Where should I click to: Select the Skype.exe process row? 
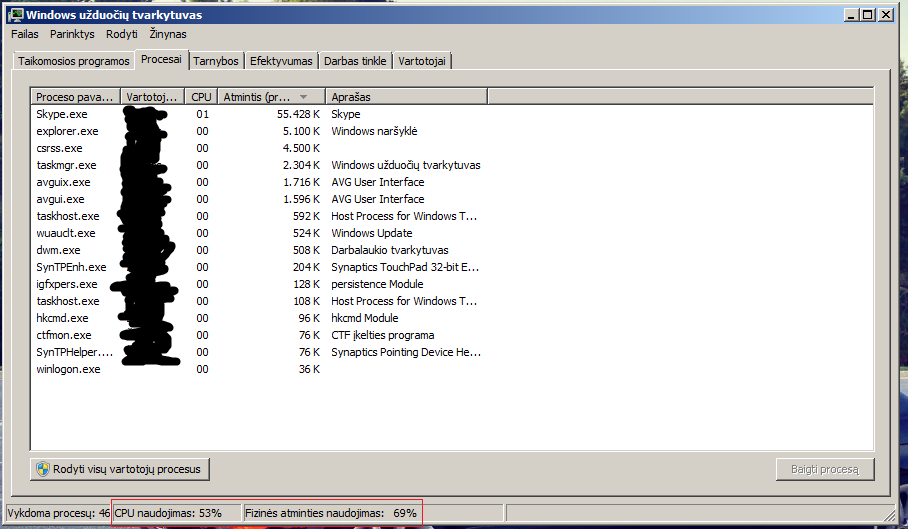coord(452,114)
